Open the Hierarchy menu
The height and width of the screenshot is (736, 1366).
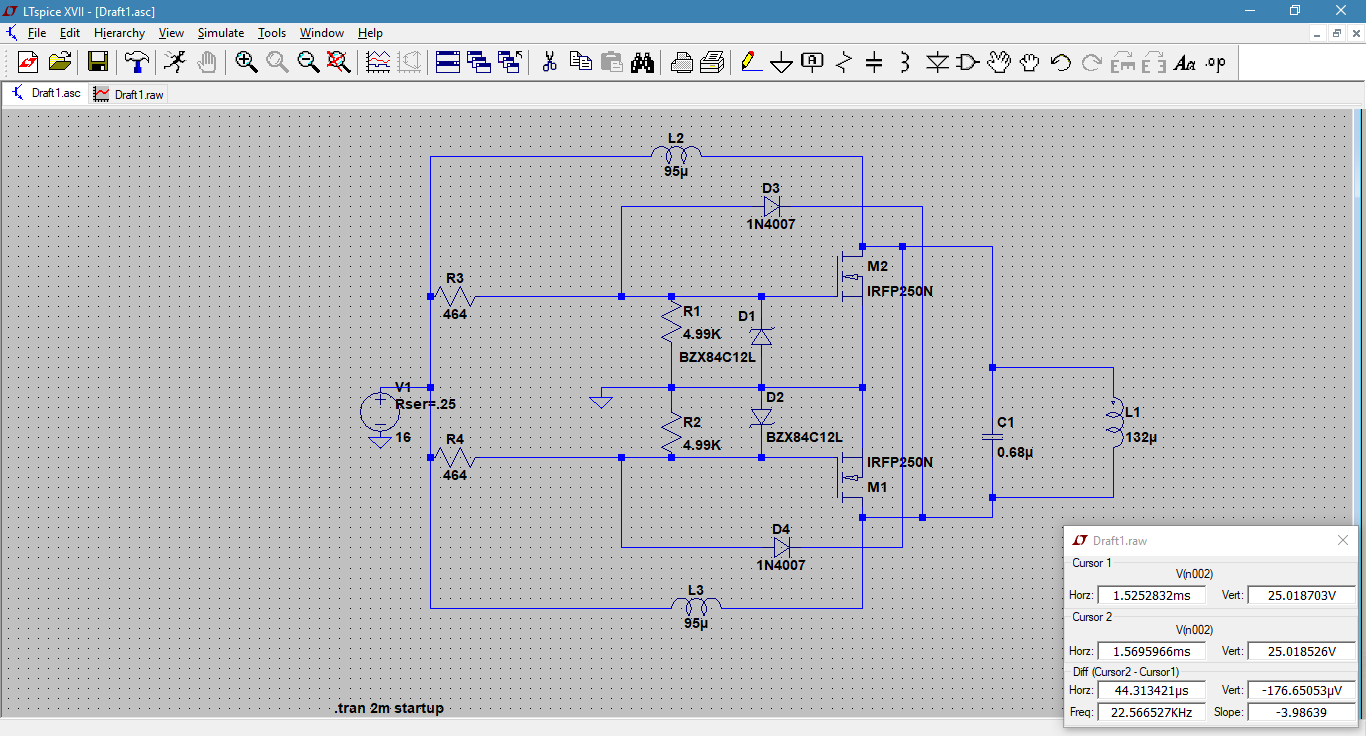tap(119, 33)
